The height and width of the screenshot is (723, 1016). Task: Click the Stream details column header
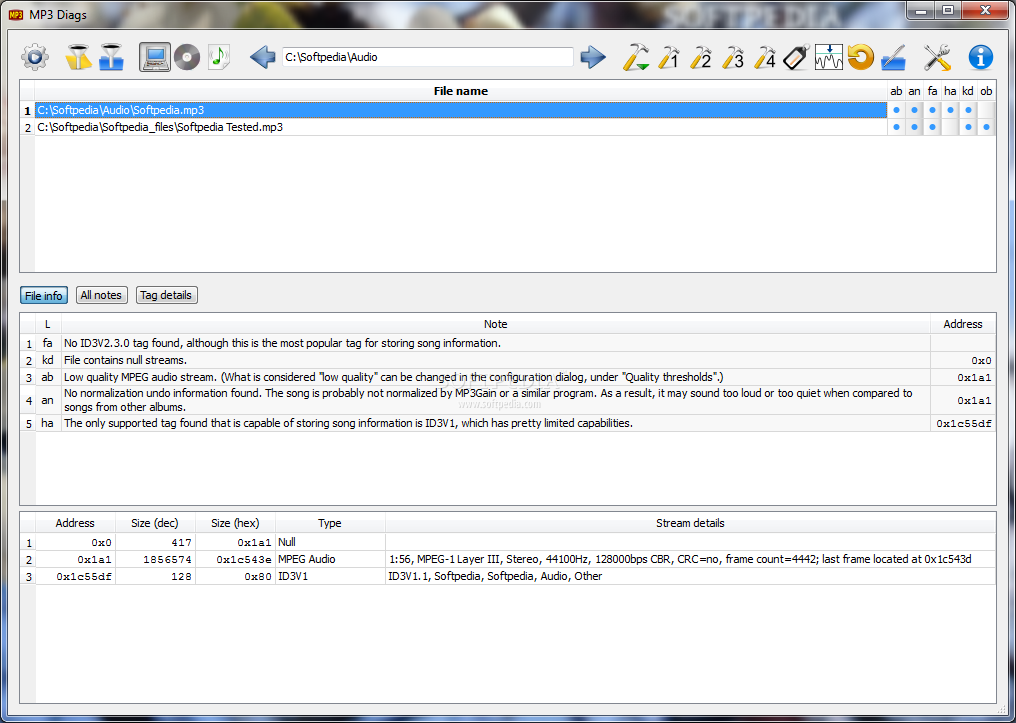[690, 523]
